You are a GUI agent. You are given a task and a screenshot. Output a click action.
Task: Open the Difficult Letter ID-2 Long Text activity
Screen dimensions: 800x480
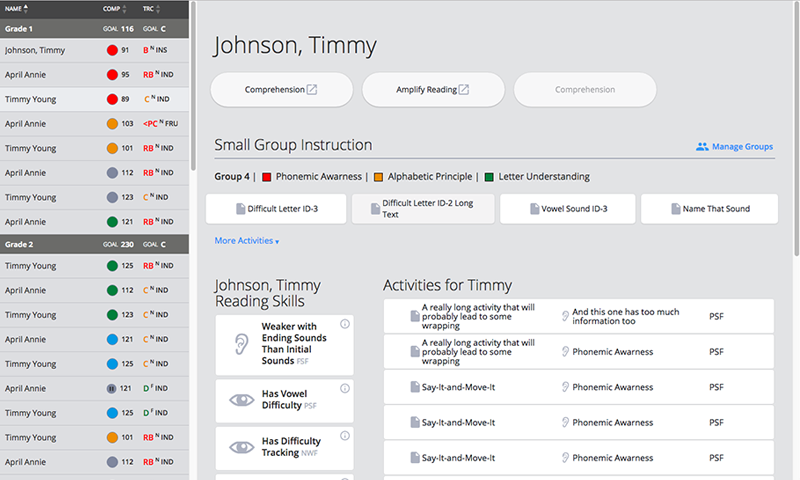pyautogui.click(x=423, y=209)
